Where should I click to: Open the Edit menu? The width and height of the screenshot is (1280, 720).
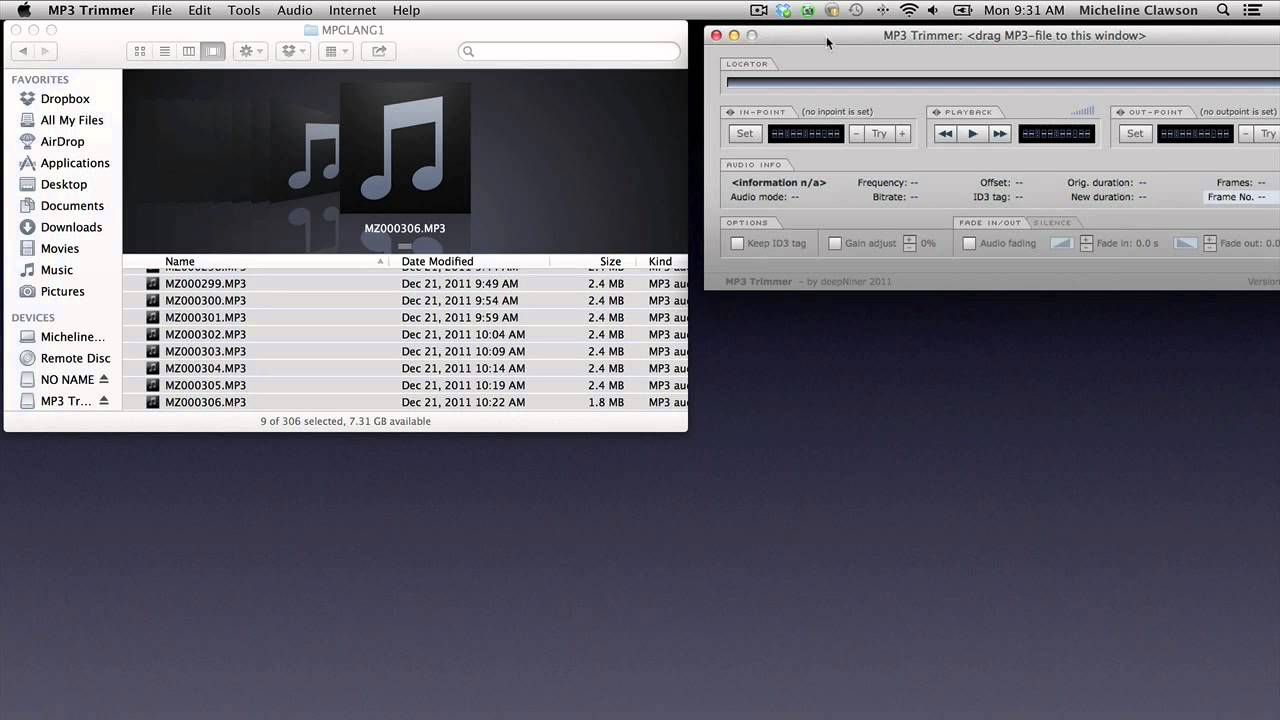click(x=199, y=10)
